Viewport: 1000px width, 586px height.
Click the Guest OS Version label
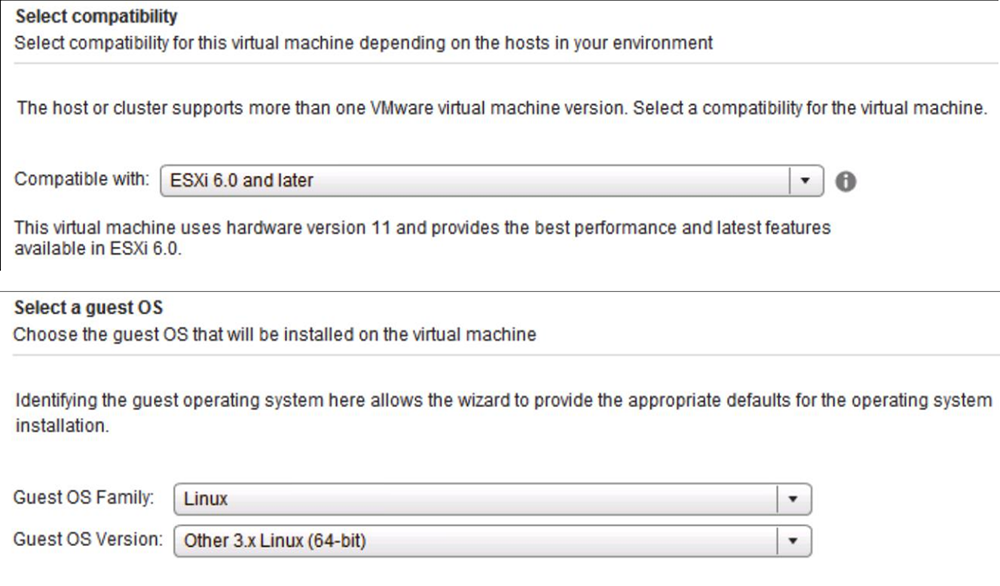tap(87, 541)
